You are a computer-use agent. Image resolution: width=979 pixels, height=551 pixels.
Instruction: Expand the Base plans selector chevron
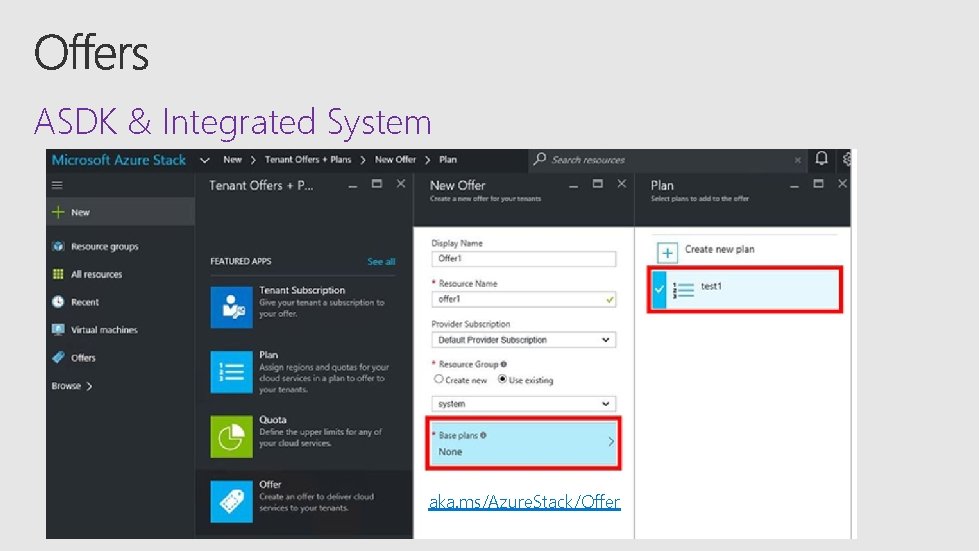(x=611, y=442)
